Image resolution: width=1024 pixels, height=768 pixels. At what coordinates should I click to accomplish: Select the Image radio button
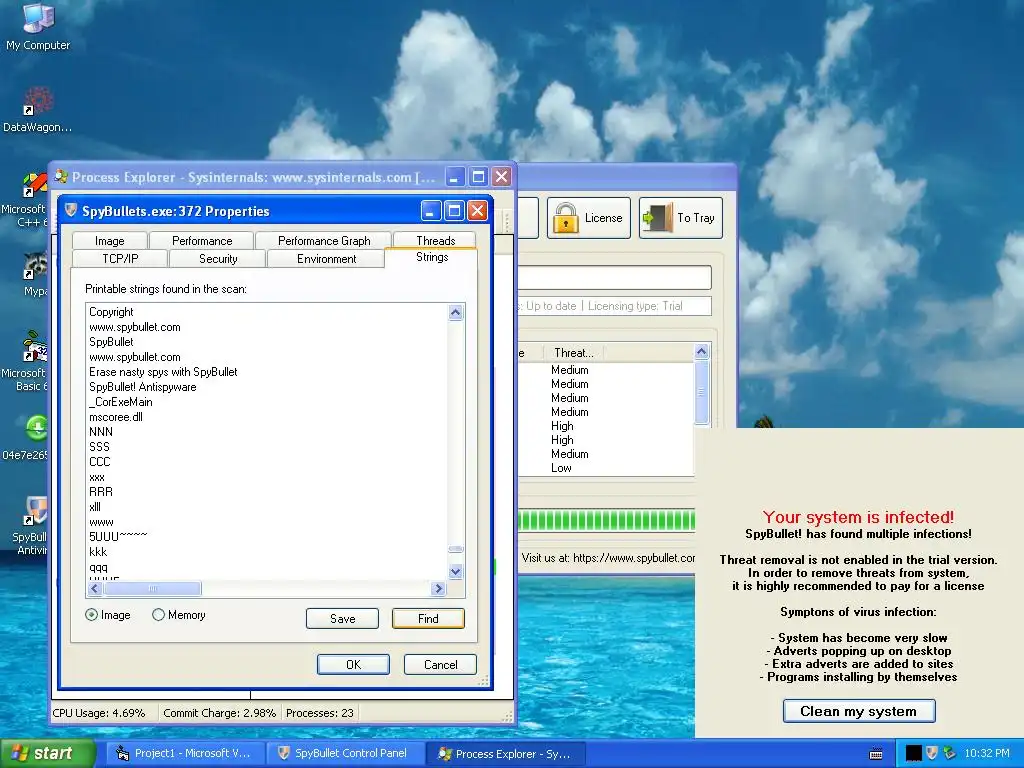(91, 615)
